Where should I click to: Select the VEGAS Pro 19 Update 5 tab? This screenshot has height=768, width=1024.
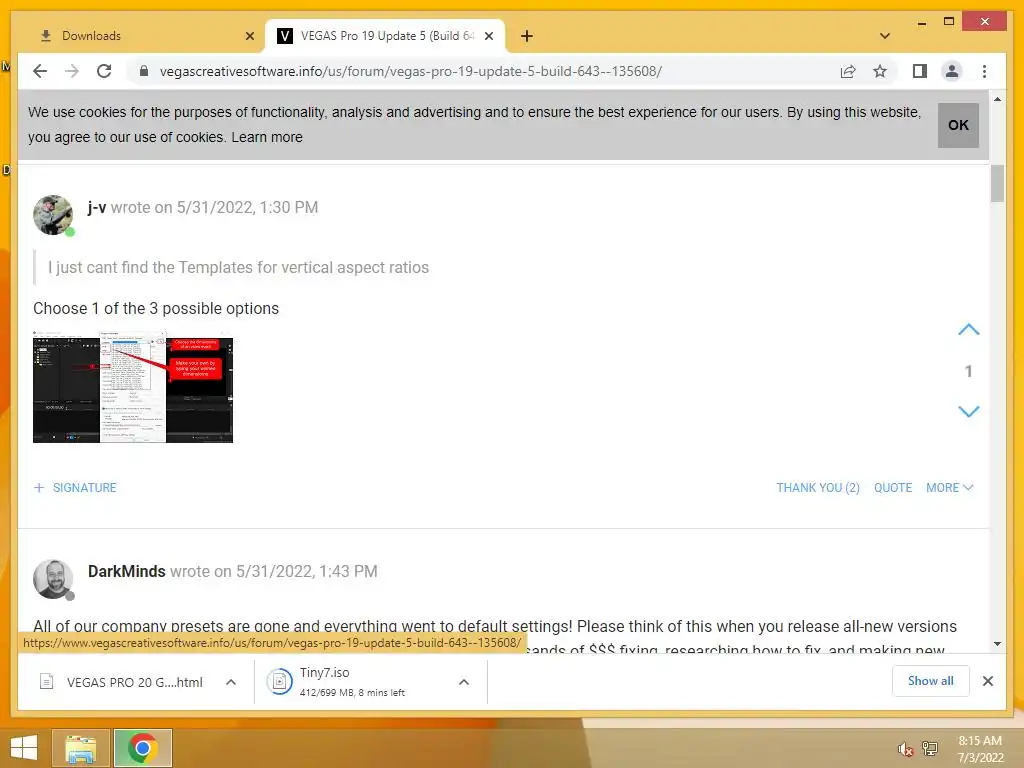tap(384, 36)
